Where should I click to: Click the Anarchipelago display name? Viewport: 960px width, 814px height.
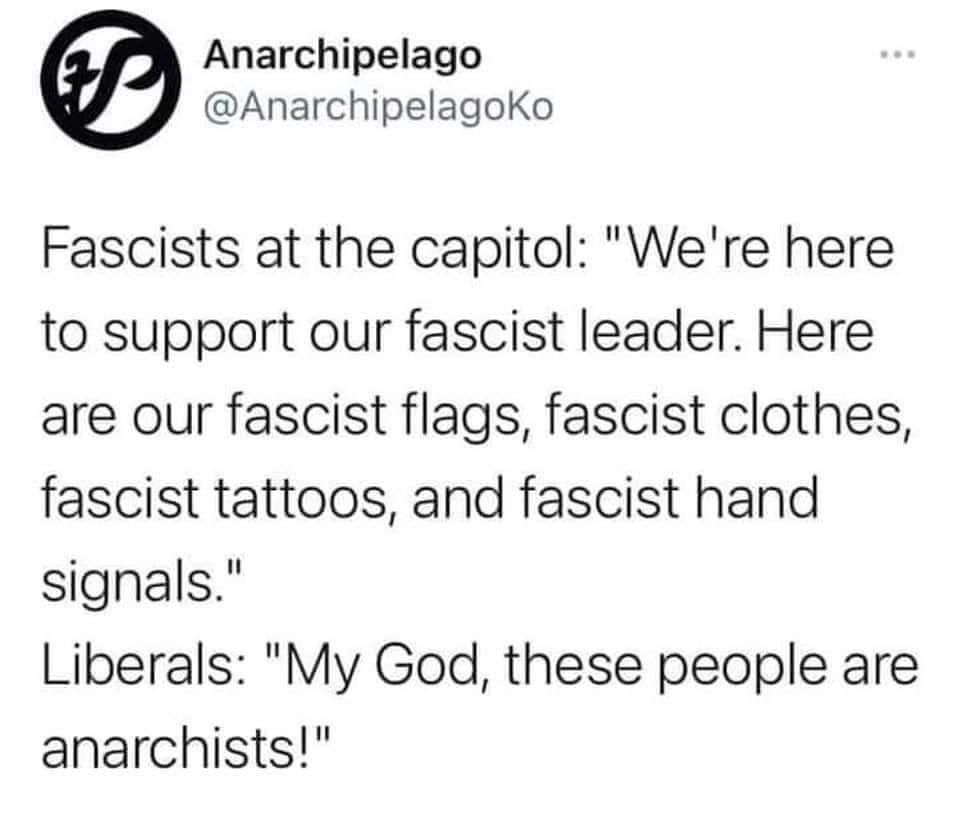click(343, 56)
